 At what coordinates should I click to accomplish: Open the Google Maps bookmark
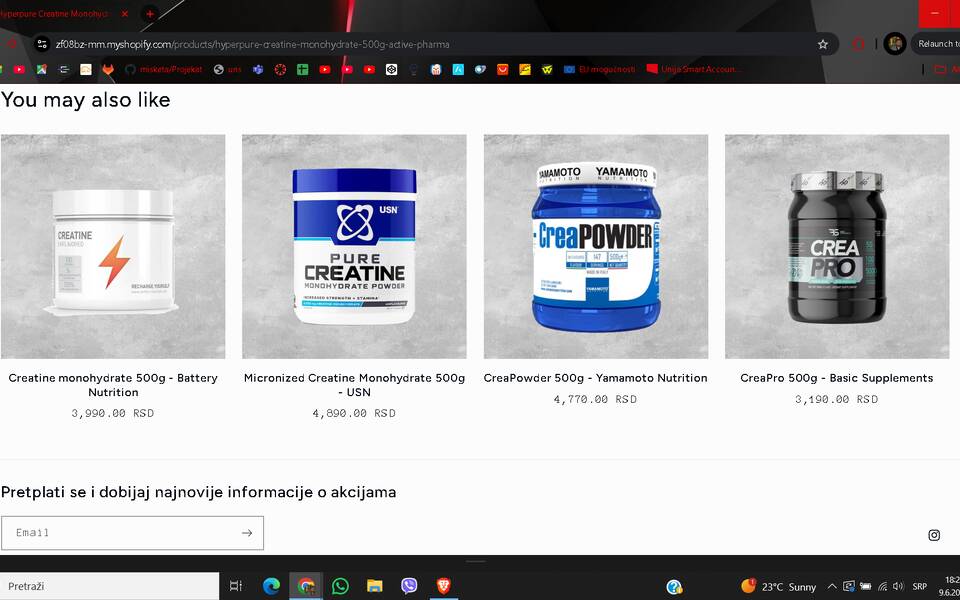[42, 69]
